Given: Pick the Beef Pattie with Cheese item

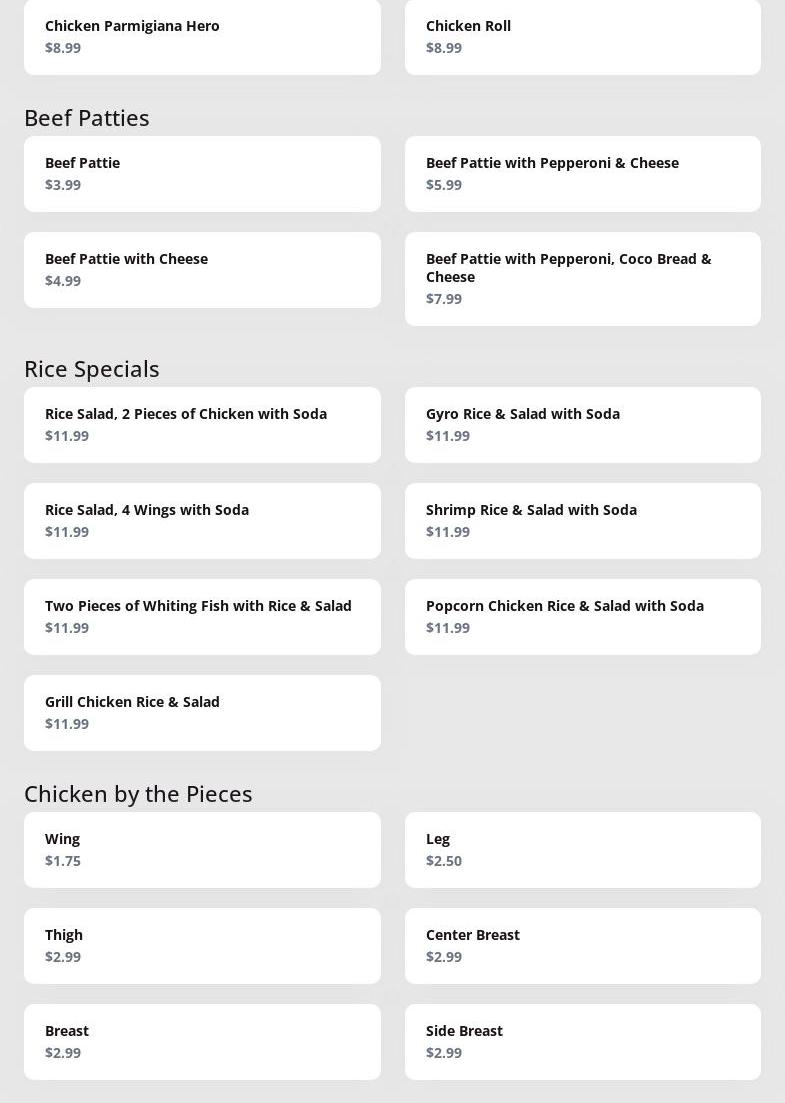Looking at the screenshot, I should [x=202, y=269].
